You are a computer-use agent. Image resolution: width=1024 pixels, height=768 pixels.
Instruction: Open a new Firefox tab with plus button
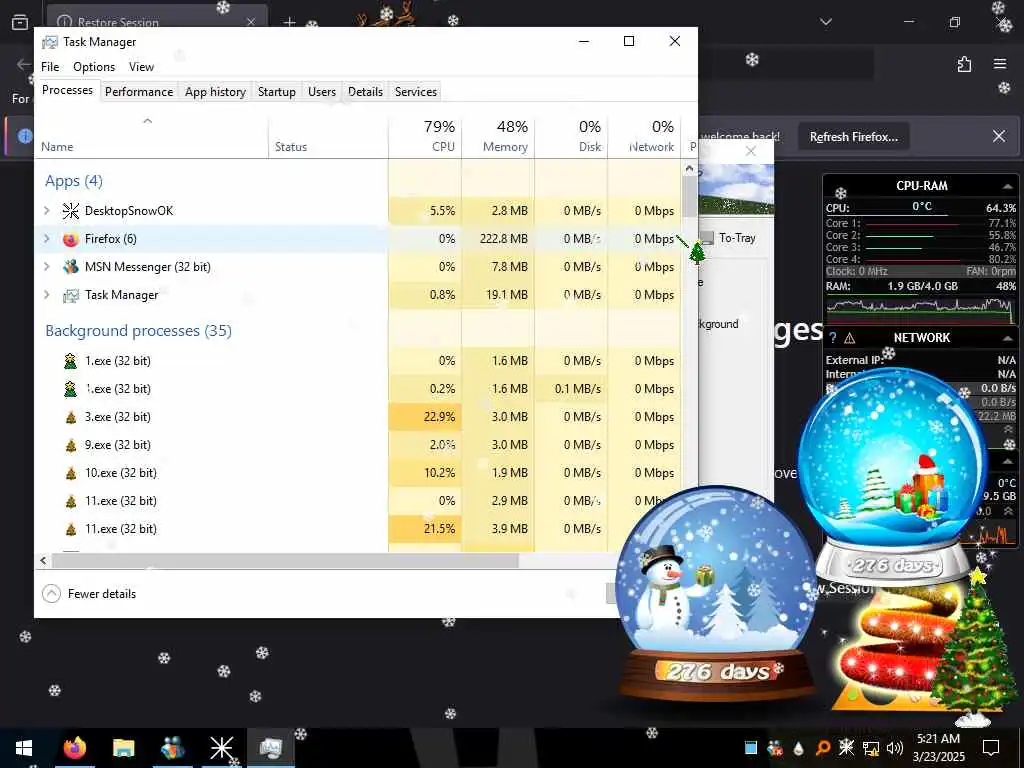[x=289, y=22]
